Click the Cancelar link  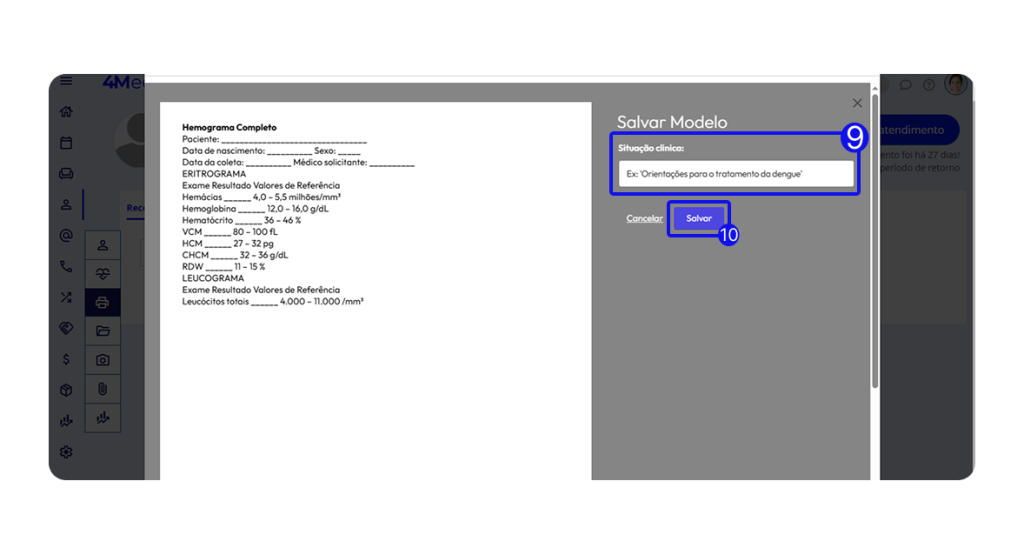644,218
